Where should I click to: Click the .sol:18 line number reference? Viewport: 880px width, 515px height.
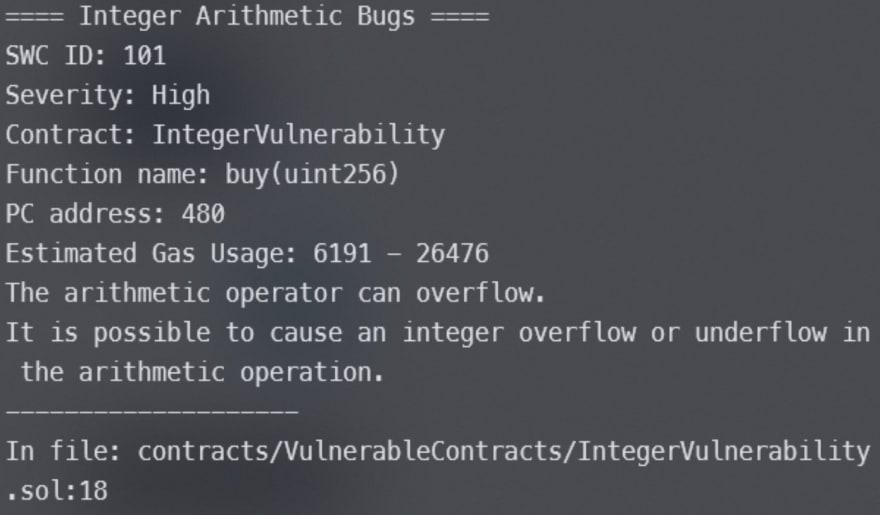pos(57,491)
